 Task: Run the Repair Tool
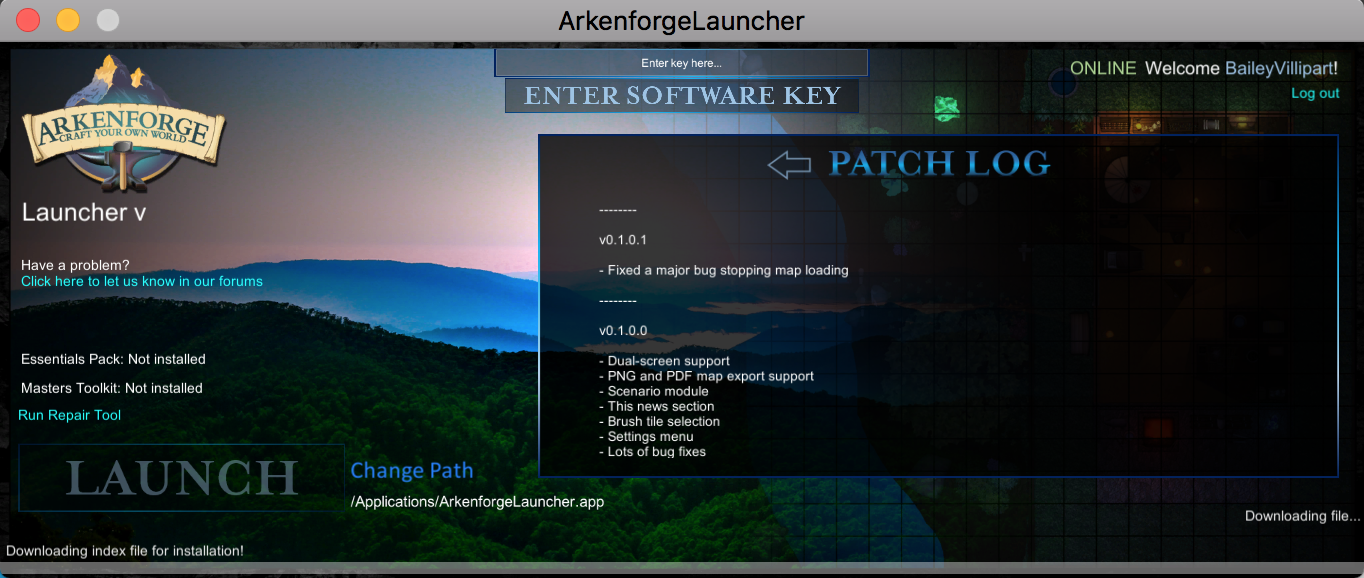pos(70,415)
